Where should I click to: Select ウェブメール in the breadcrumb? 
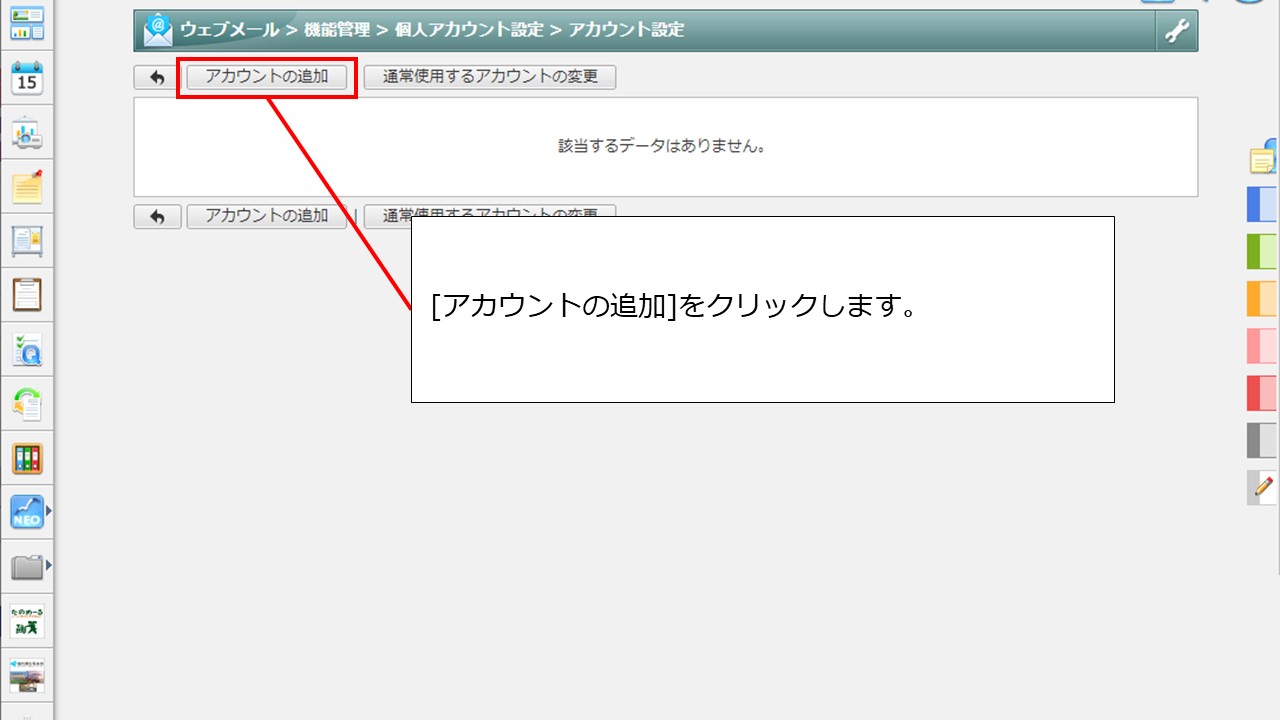click(x=229, y=30)
